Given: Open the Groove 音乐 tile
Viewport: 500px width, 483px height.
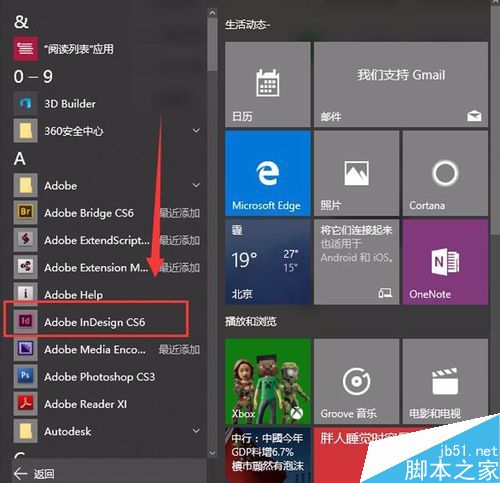Looking at the screenshot, I should click(356, 382).
